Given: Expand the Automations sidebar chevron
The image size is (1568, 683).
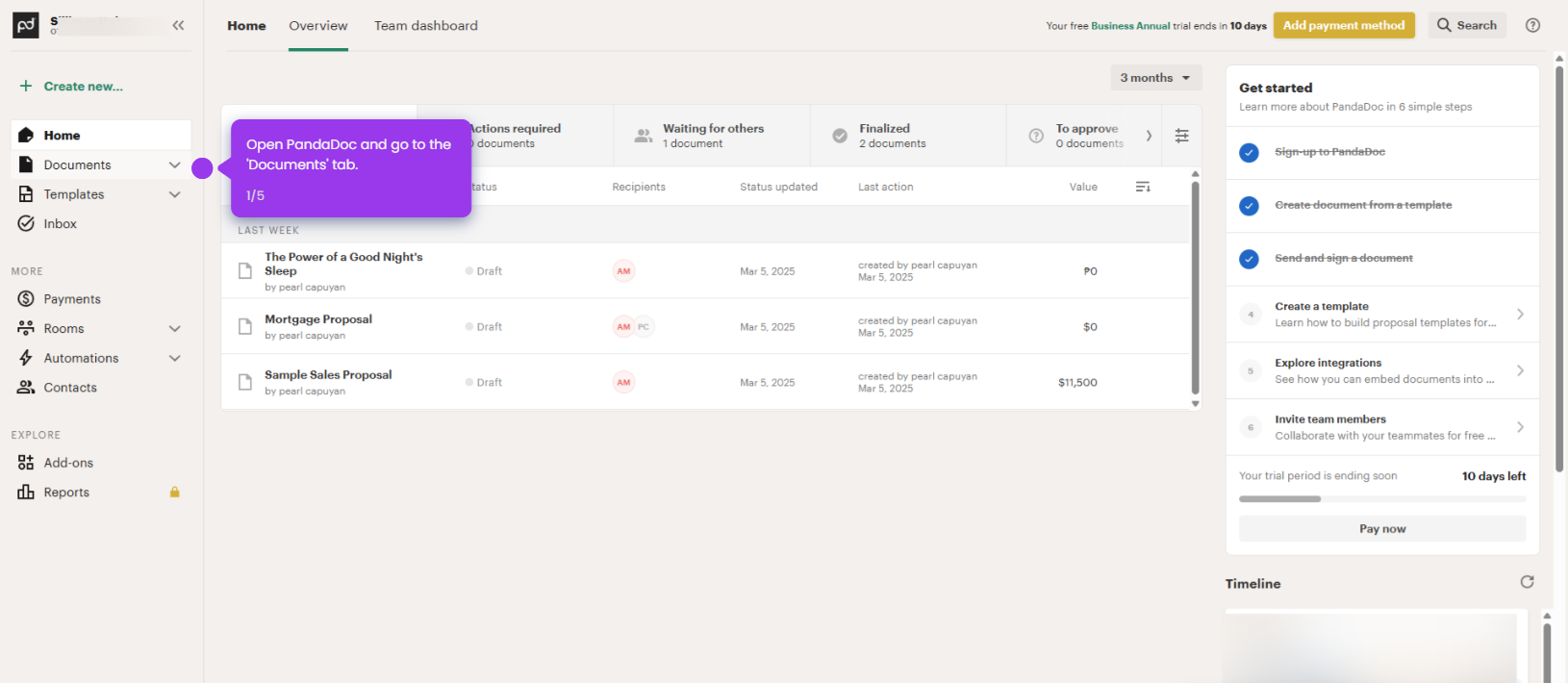Looking at the screenshot, I should 174,358.
